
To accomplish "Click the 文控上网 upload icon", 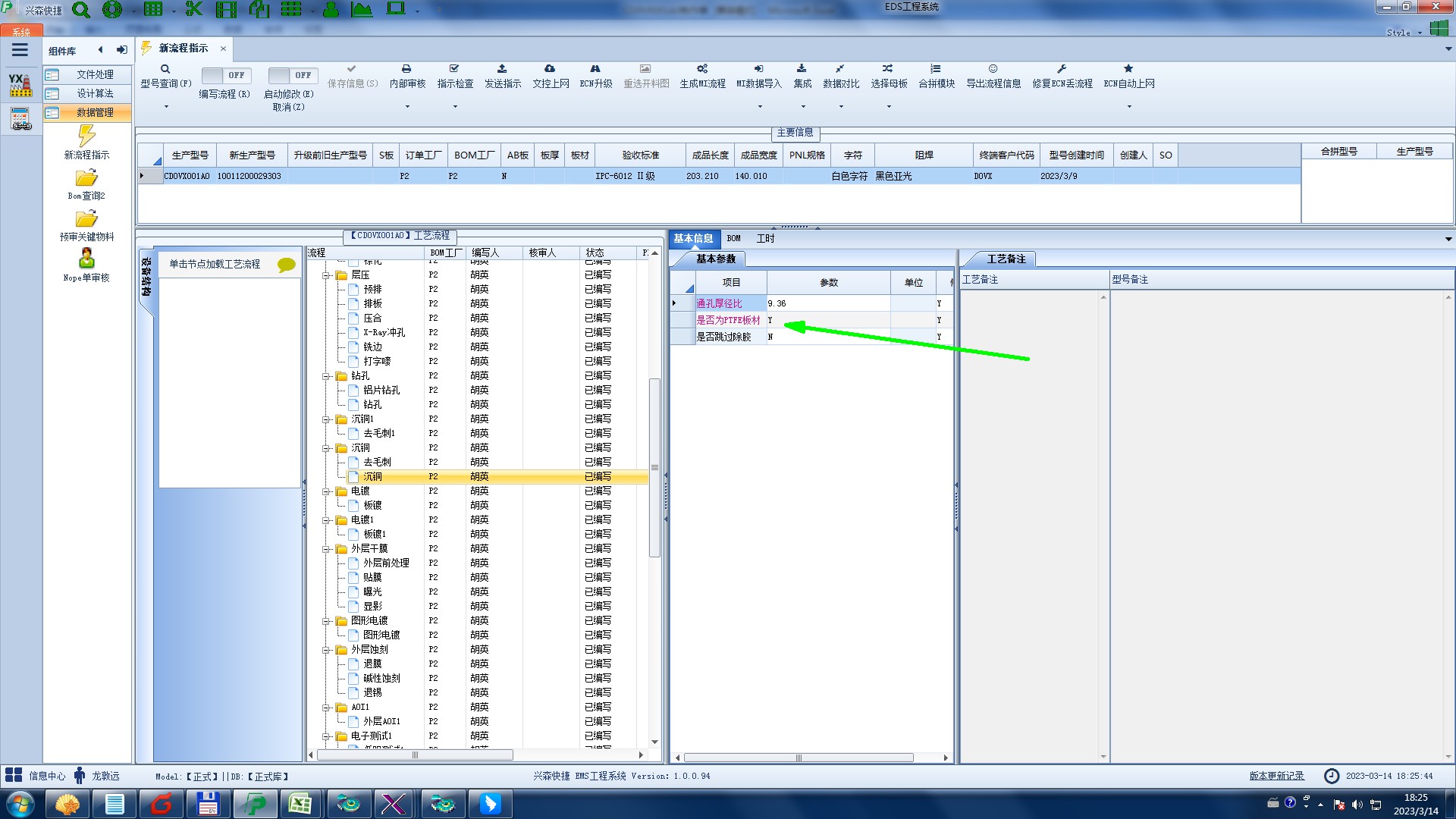I will [x=550, y=69].
